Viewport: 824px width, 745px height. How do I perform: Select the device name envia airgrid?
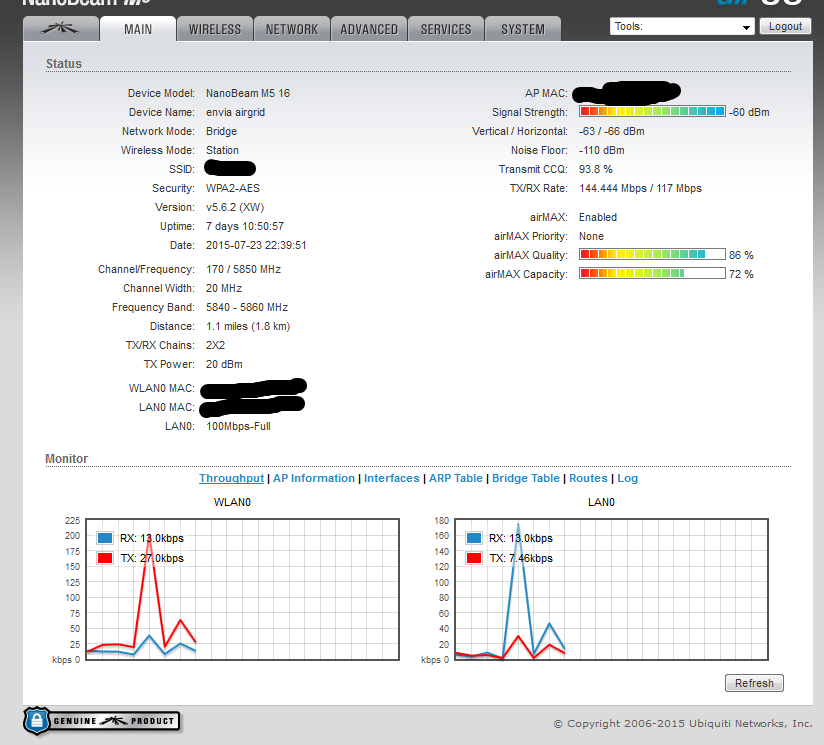[x=235, y=112]
